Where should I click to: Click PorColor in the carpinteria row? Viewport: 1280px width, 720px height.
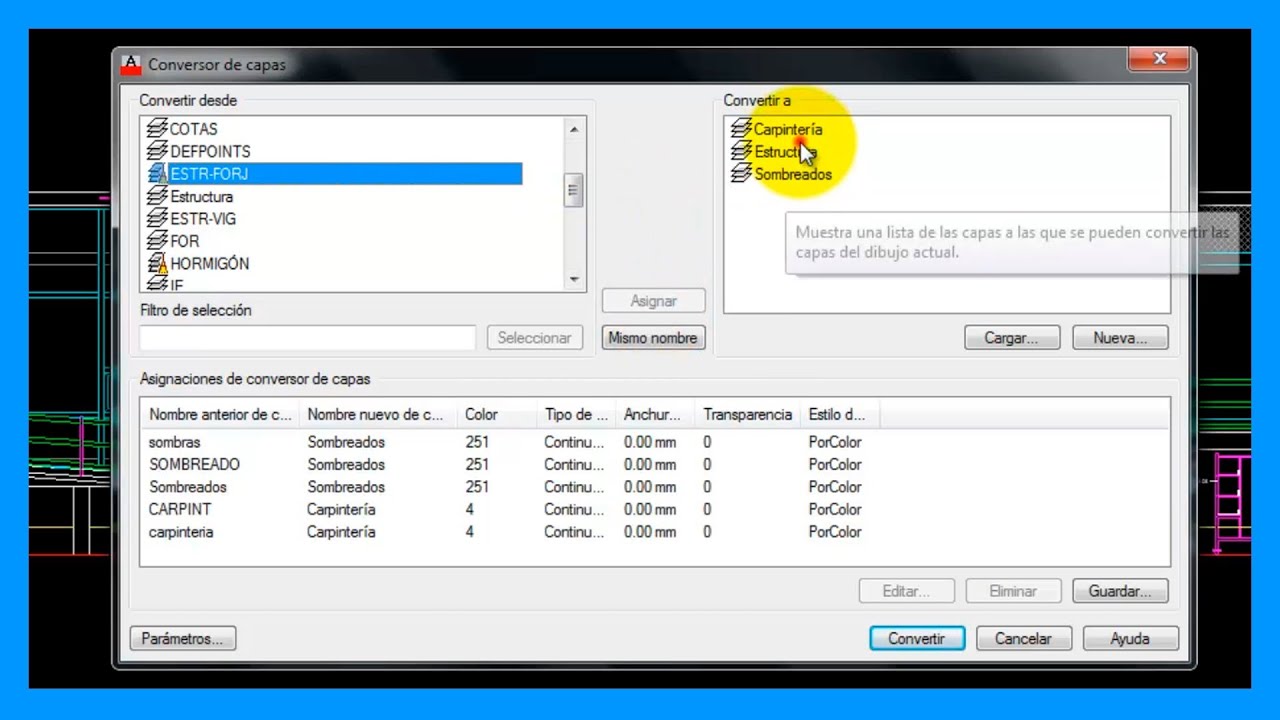835,532
